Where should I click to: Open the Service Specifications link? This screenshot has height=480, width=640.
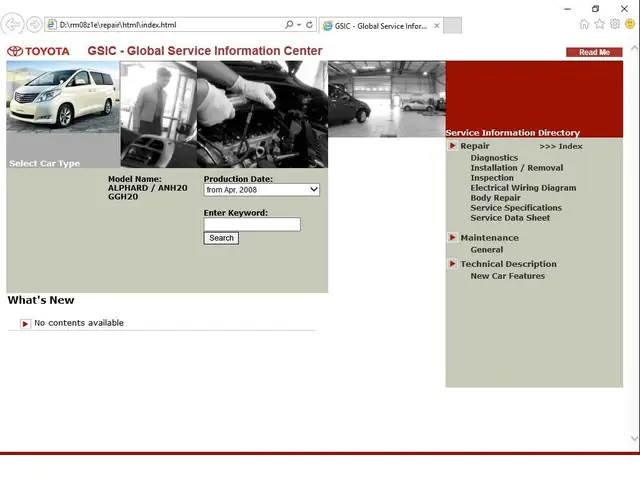[x=516, y=208]
